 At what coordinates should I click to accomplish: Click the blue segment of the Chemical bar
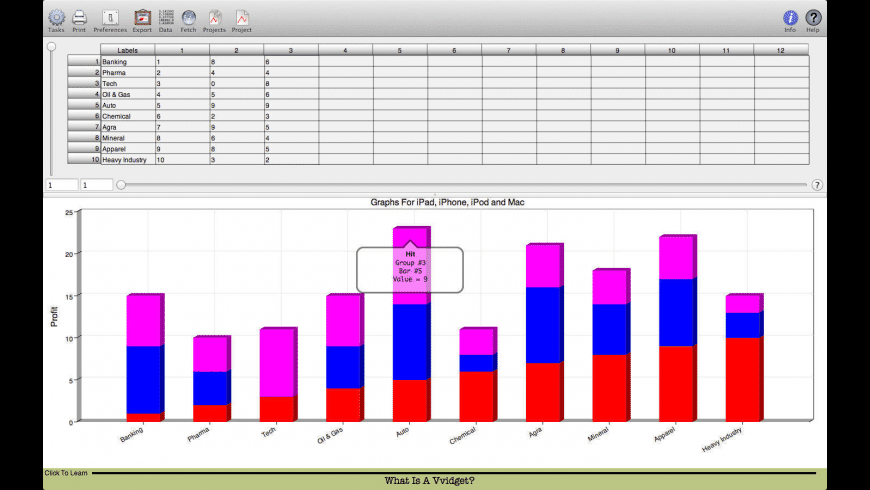click(476, 363)
